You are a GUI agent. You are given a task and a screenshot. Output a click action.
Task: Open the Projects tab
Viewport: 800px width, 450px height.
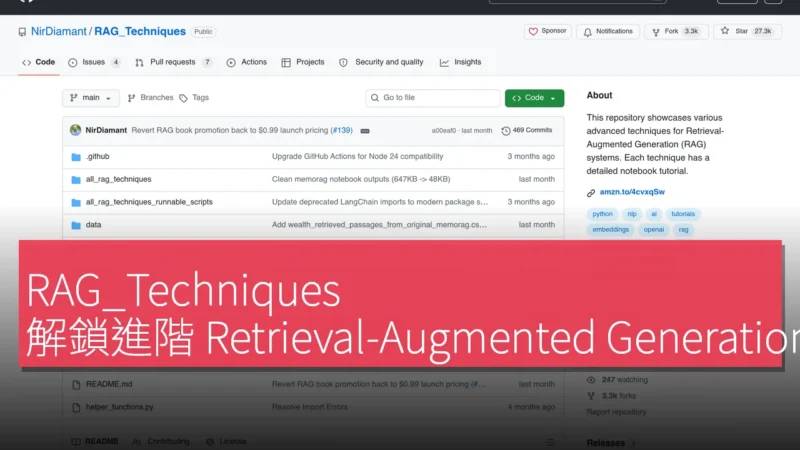tap(303, 62)
